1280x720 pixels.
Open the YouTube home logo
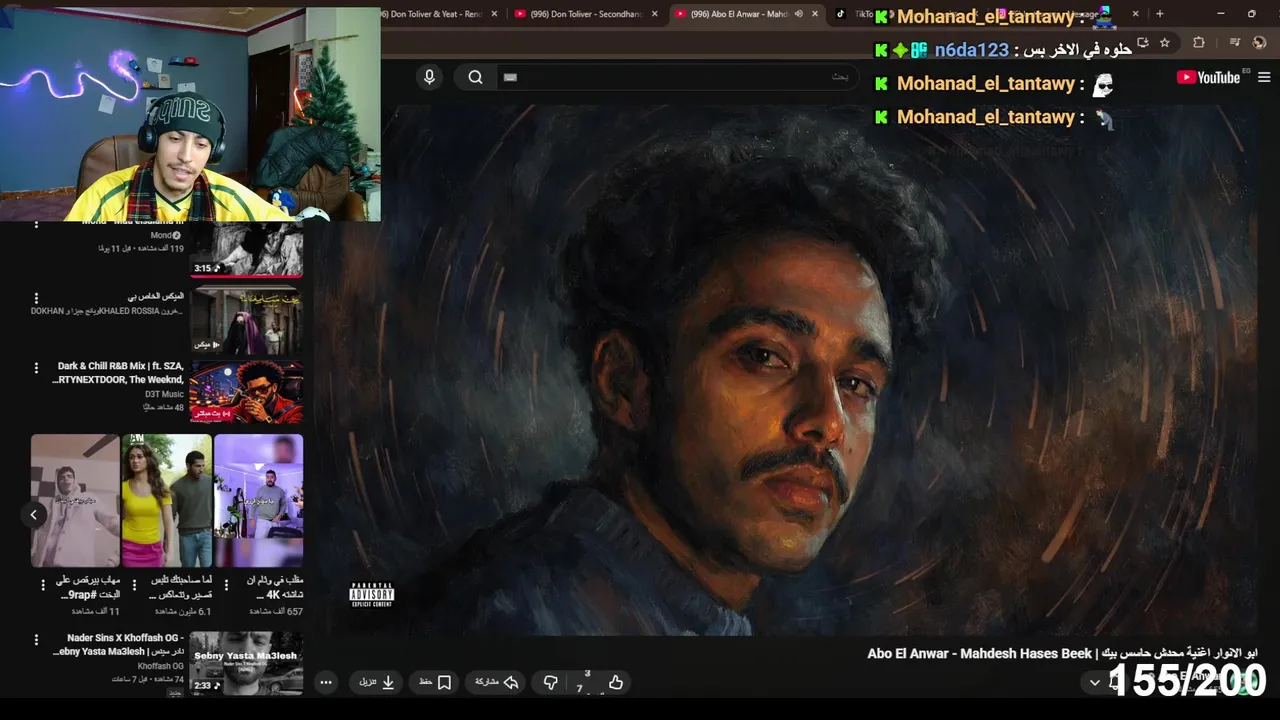[x=1209, y=77]
